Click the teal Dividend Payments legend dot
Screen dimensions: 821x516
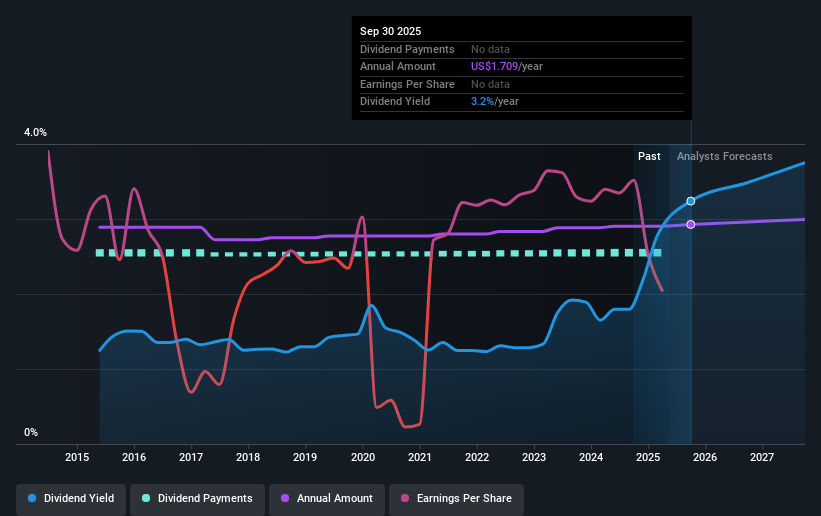click(x=146, y=498)
